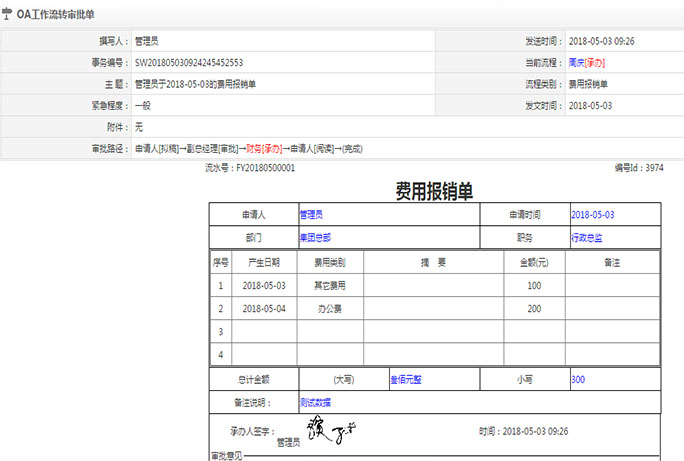This screenshot has height=461, width=684.
Task: Click the highlighted '财务[承办]' approval step
Action: tap(264, 149)
